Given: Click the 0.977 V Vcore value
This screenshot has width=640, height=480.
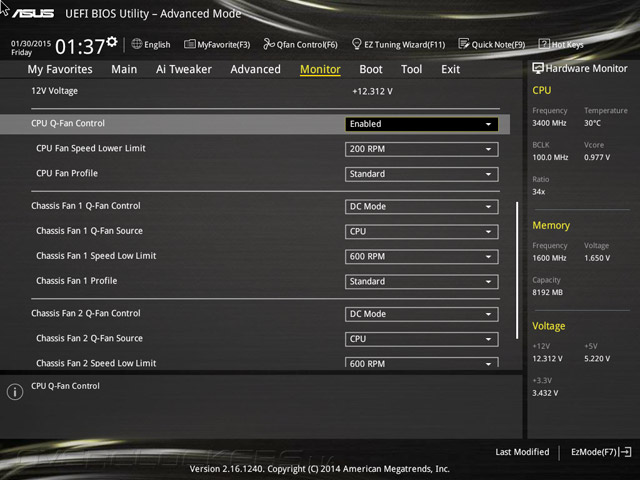Looking at the screenshot, I should (x=597, y=157).
